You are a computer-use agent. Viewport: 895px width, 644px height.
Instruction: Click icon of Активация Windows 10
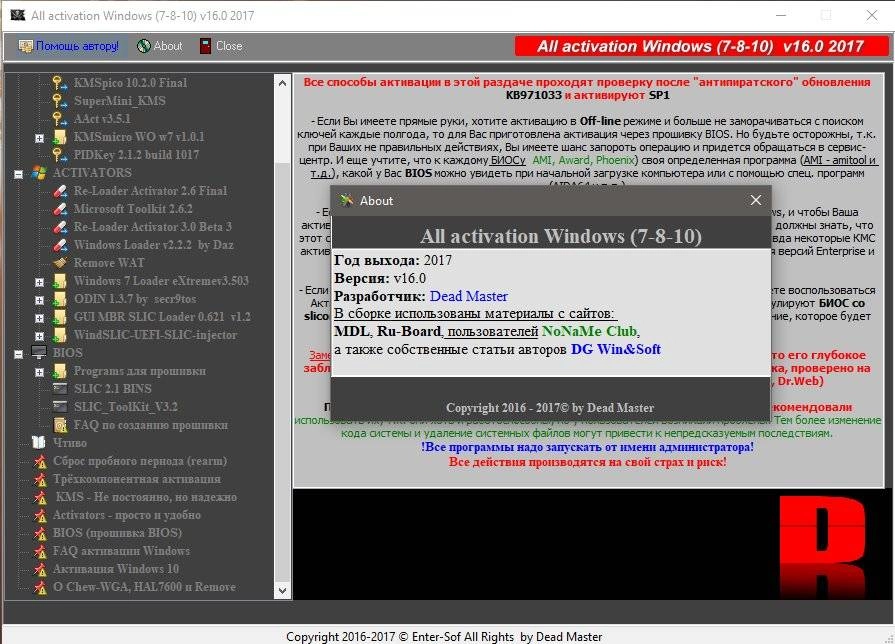40,569
